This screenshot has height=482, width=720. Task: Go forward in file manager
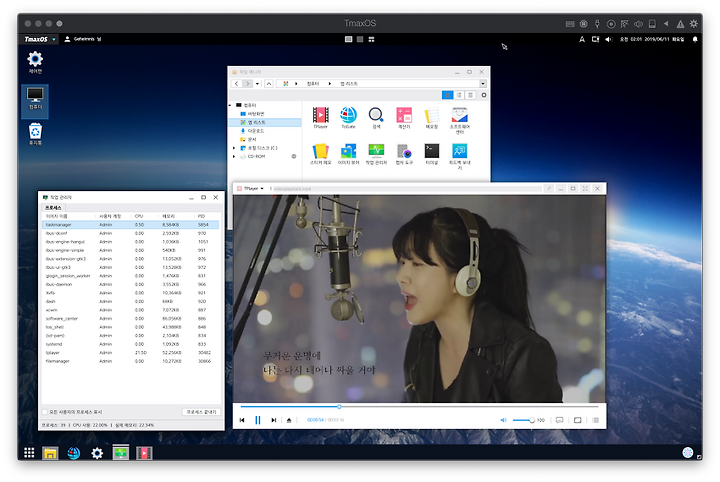pos(248,84)
